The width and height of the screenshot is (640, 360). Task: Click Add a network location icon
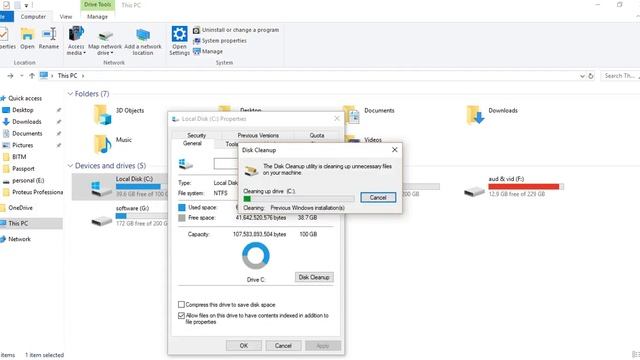(142, 40)
